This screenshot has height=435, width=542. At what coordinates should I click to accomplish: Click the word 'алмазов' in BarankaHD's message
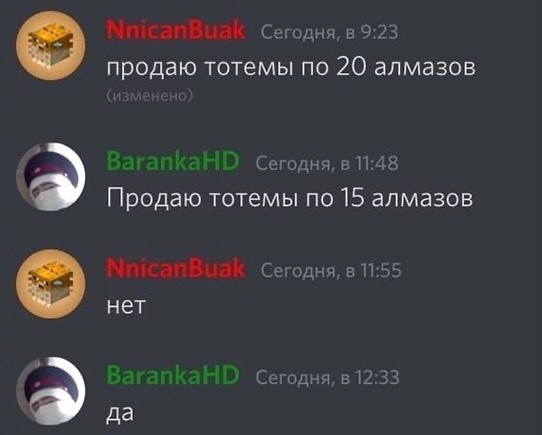pyautogui.click(x=422, y=199)
